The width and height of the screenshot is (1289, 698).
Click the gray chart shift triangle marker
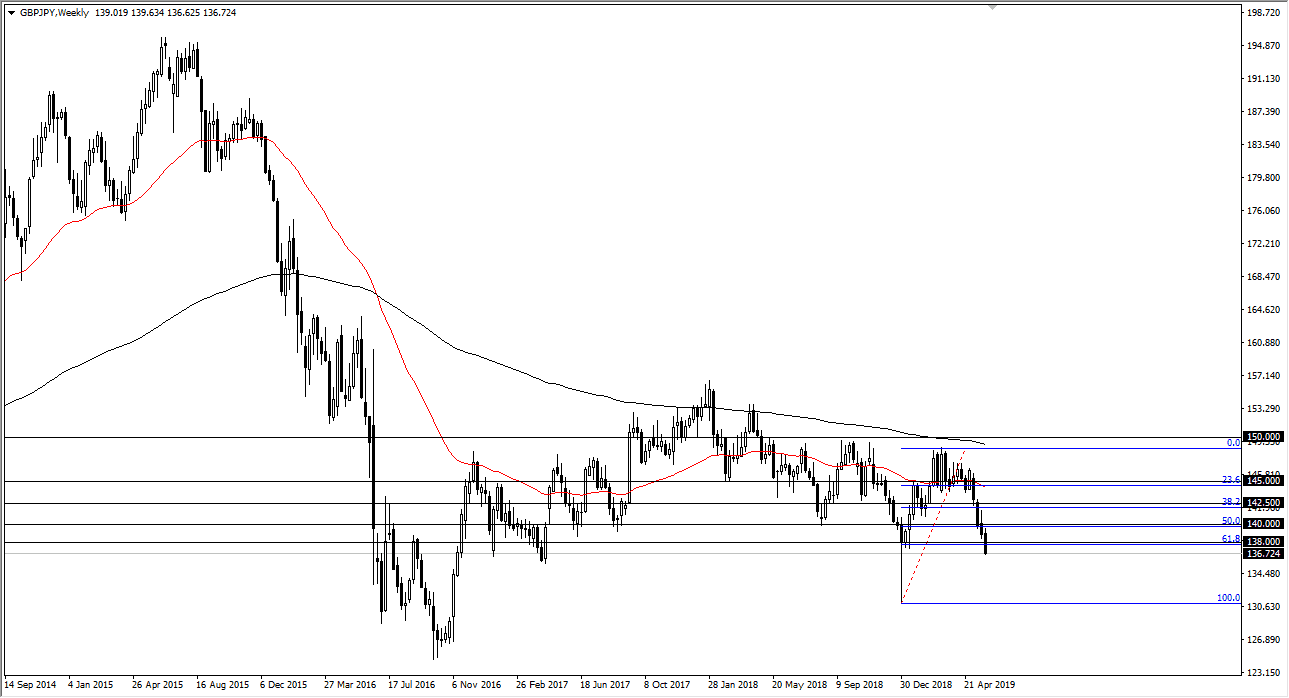[x=992, y=7]
